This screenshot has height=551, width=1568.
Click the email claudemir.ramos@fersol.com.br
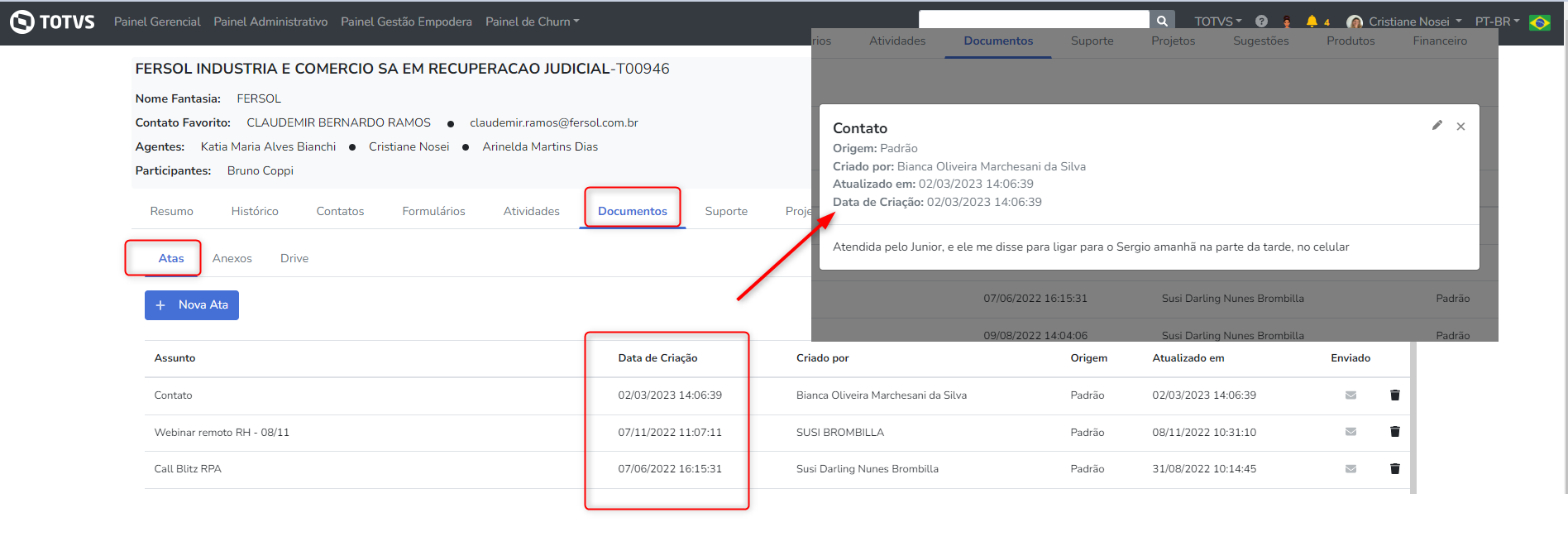[x=554, y=122]
